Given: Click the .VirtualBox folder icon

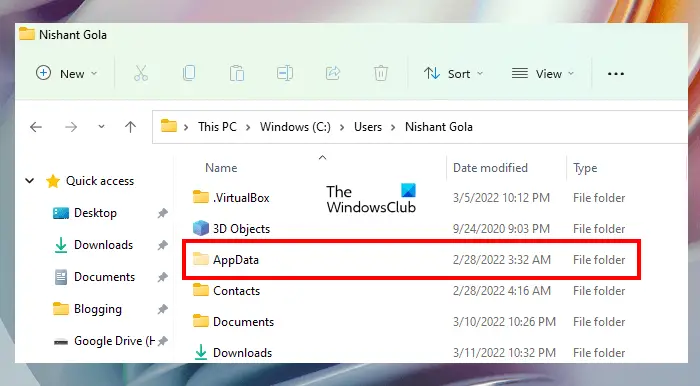Looking at the screenshot, I should click(200, 197).
